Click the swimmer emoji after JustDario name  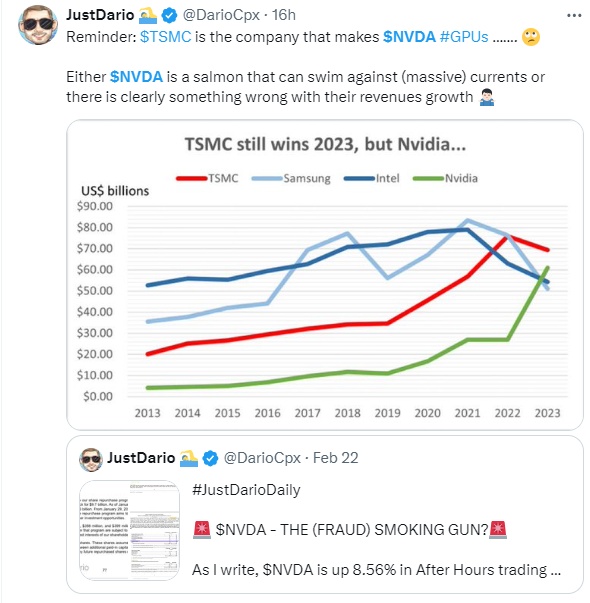(x=148, y=15)
